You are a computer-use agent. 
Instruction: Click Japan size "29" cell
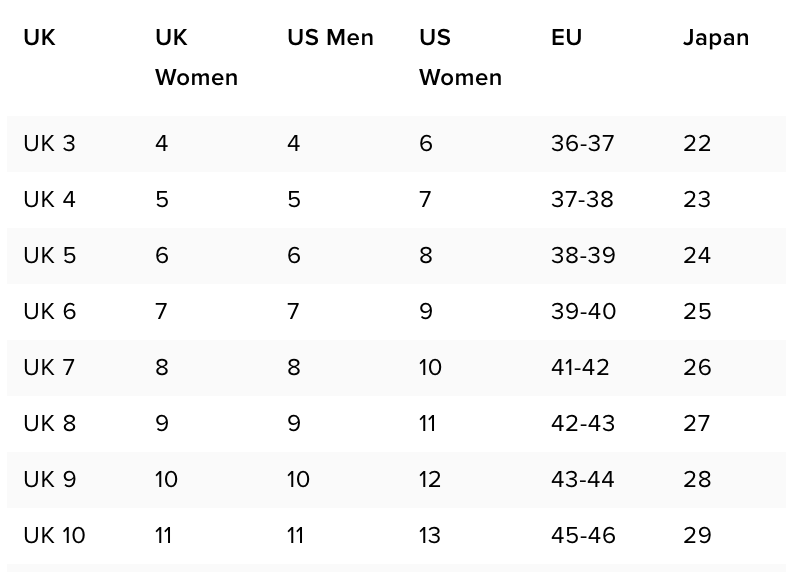click(697, 535)
